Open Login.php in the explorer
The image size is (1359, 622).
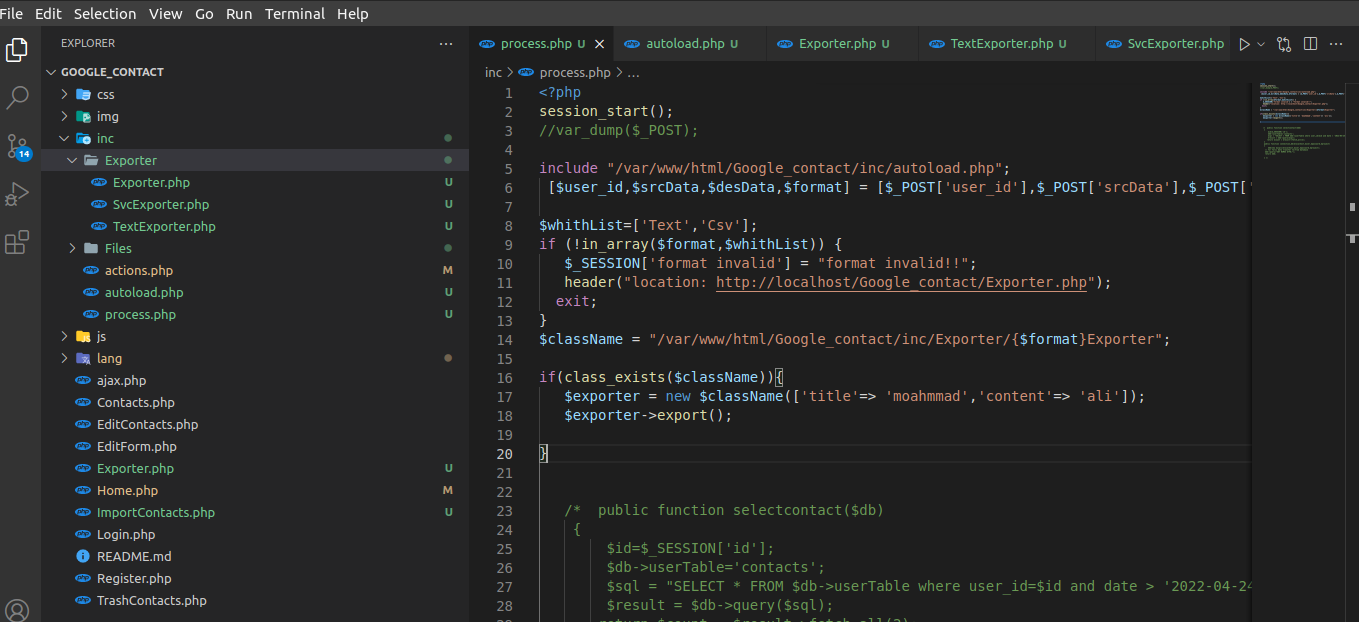(x=255, y=534)
